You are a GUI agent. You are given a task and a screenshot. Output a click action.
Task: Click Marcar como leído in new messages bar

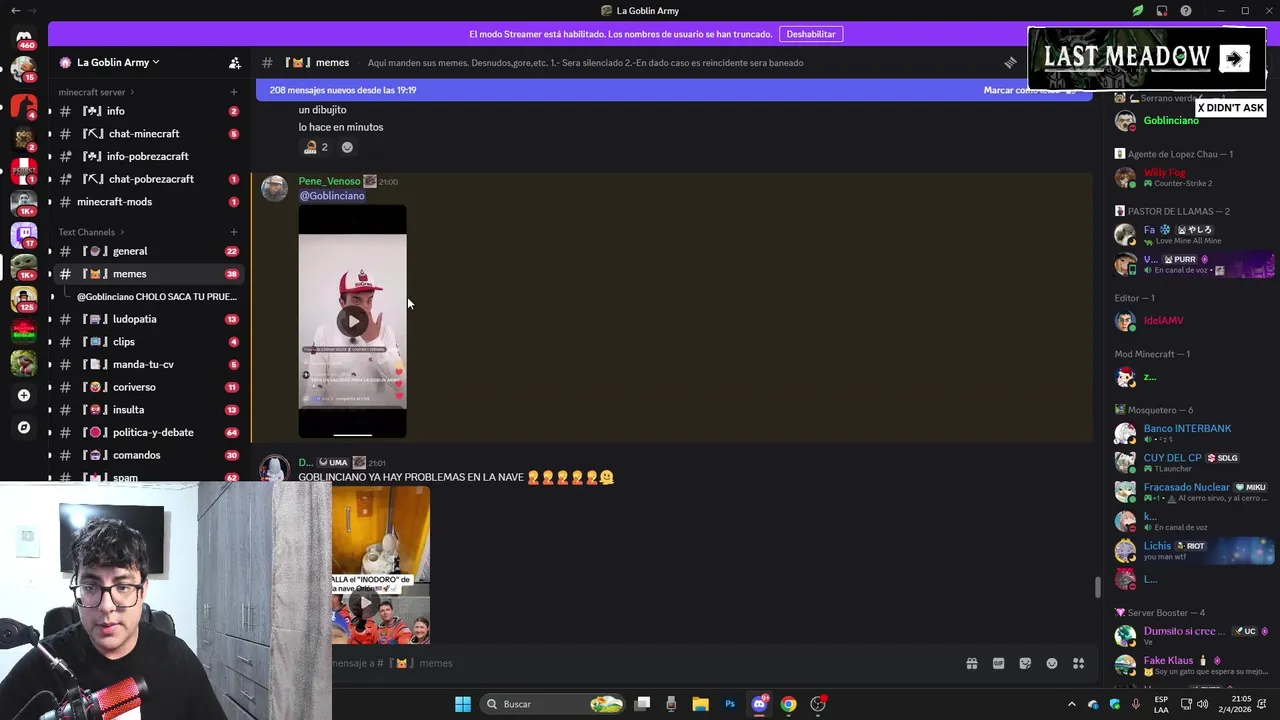coord(1022,90)
